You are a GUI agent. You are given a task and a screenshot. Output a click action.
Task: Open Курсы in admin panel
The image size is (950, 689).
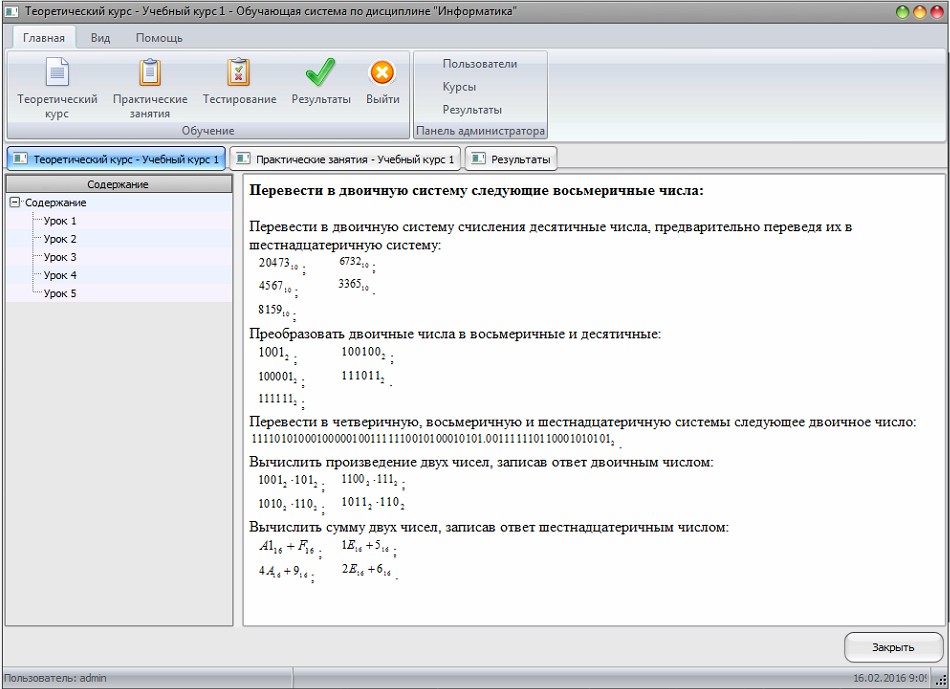[459, 87]
